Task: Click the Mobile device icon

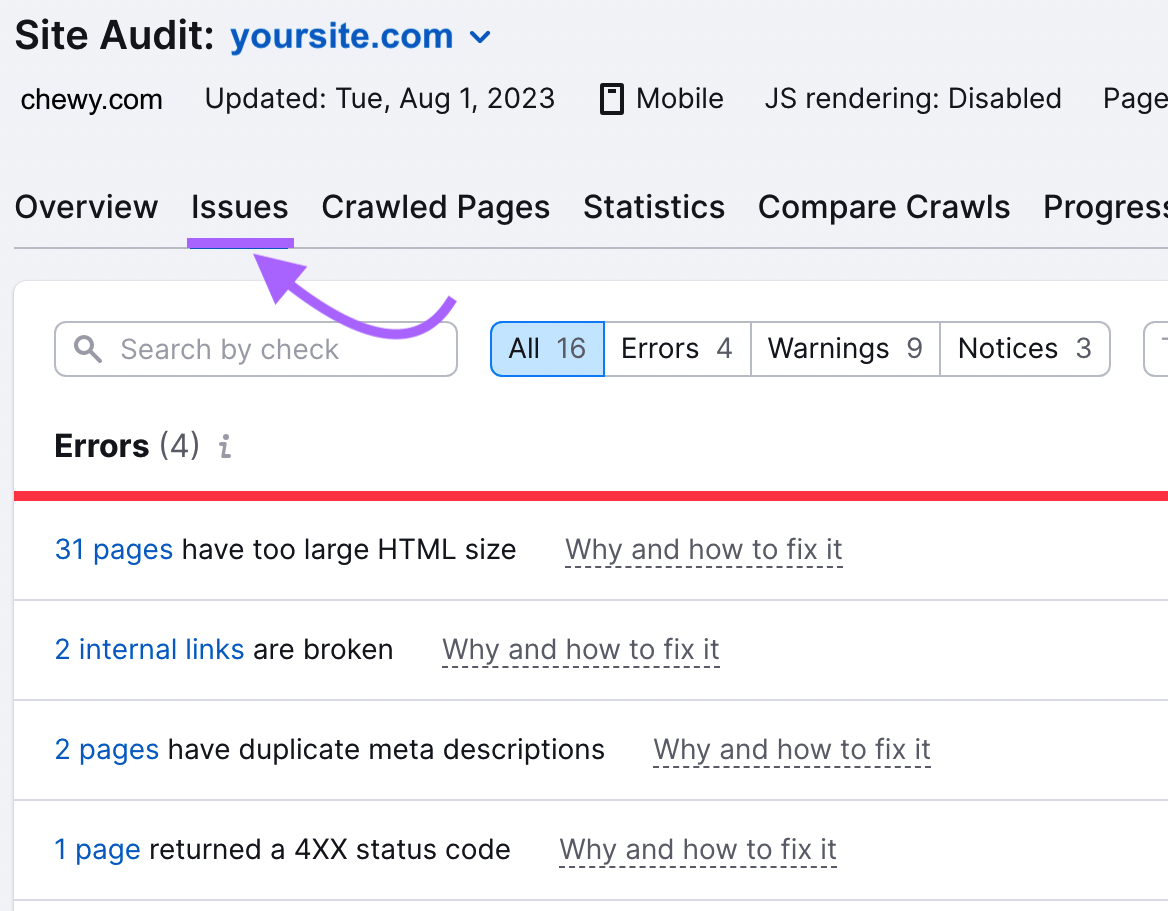Action: coord(610,98)
